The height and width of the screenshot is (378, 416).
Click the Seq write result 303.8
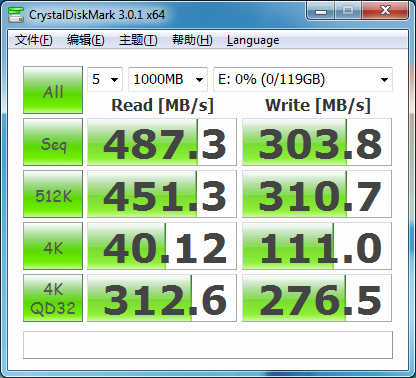pyautogui.click(x=317, y=142)
